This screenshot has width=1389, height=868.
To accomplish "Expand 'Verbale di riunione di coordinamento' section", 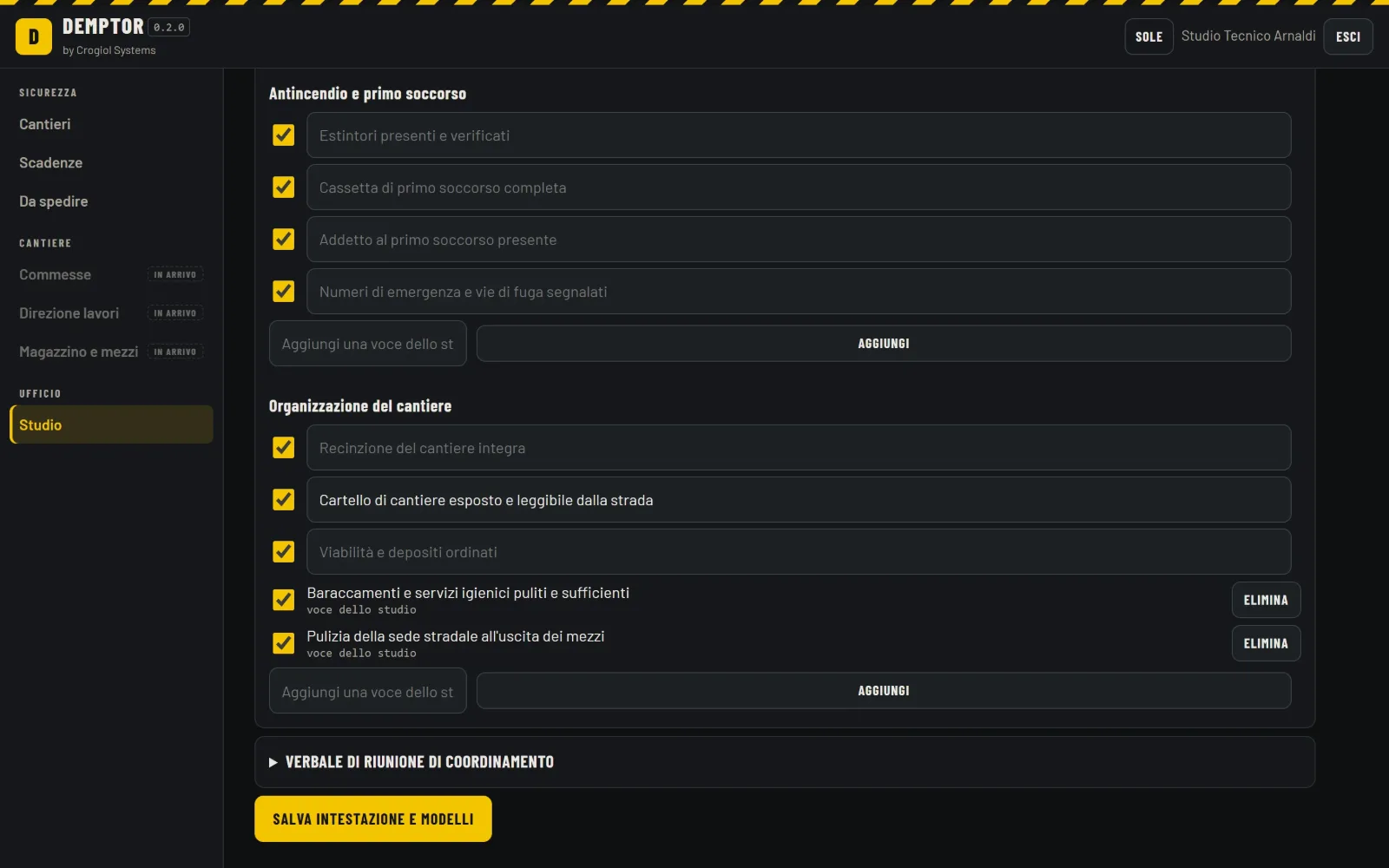I will click(784, 762).
